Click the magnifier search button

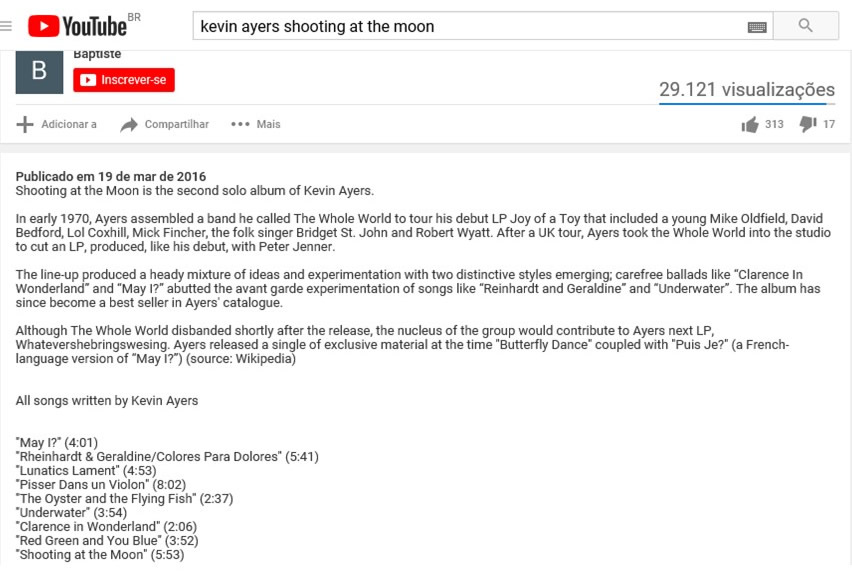tap(806, 26)
